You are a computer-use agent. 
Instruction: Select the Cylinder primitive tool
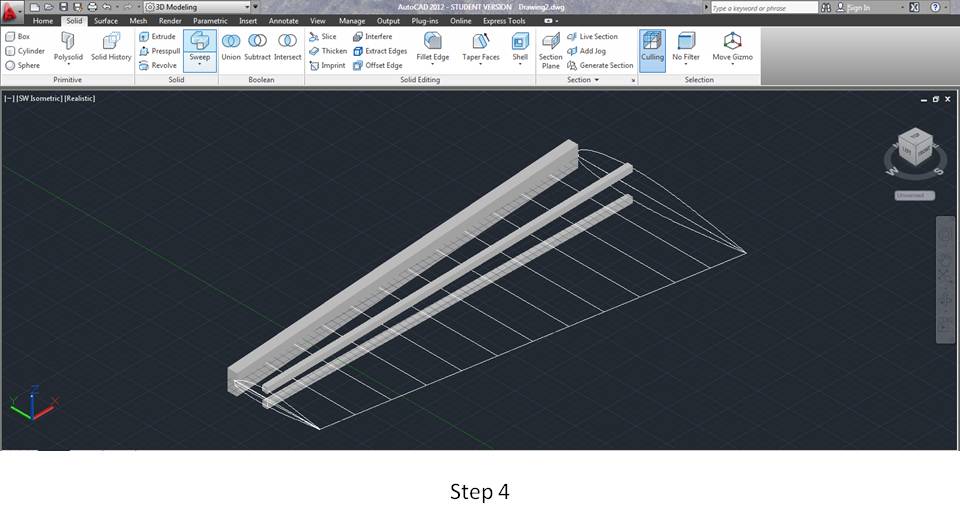pyautogui.click(x=25, y=51)
